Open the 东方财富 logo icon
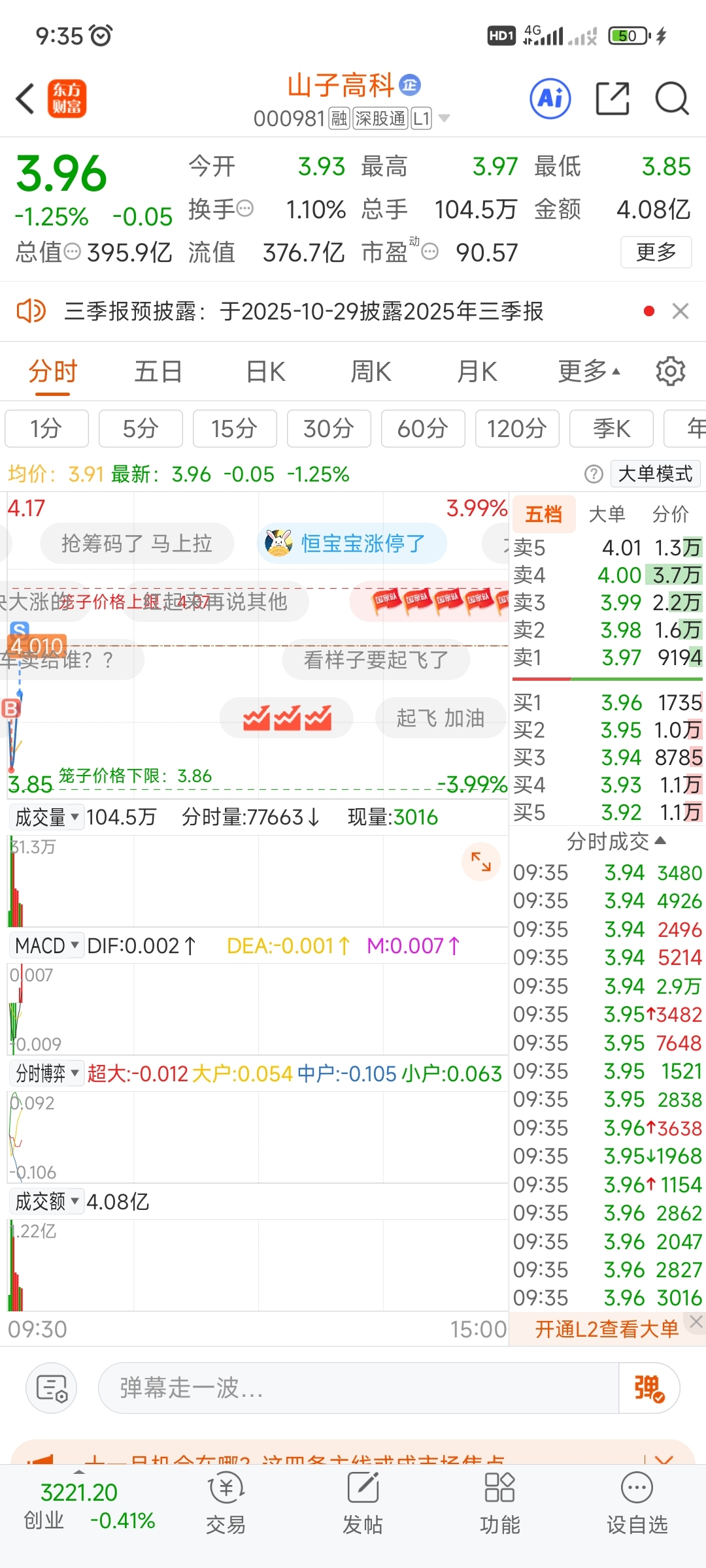The image size is (706, 1568). point(67,99)
